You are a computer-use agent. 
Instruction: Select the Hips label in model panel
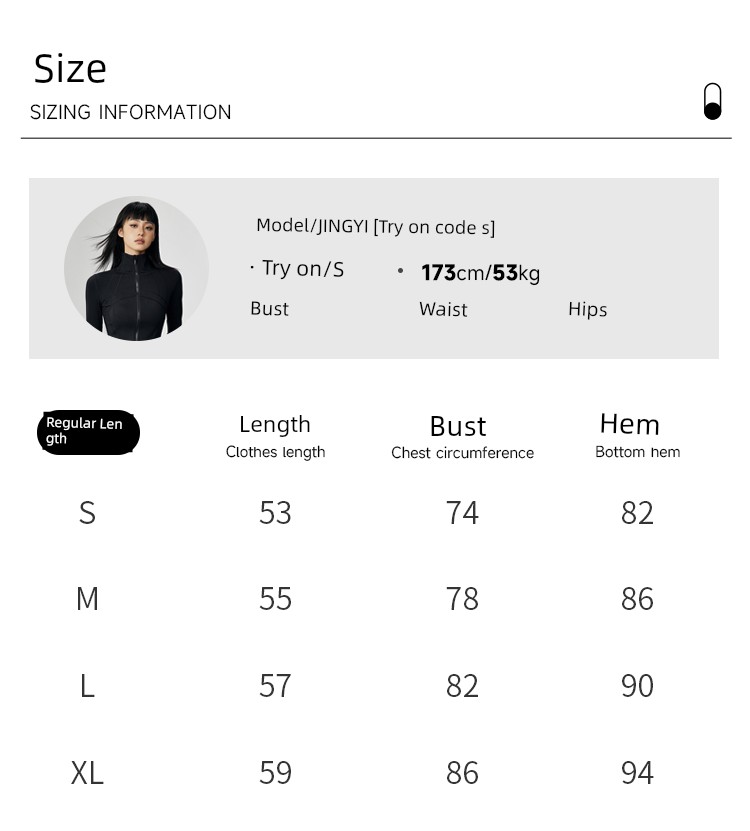pyautogui.click(x=587, y=309)
